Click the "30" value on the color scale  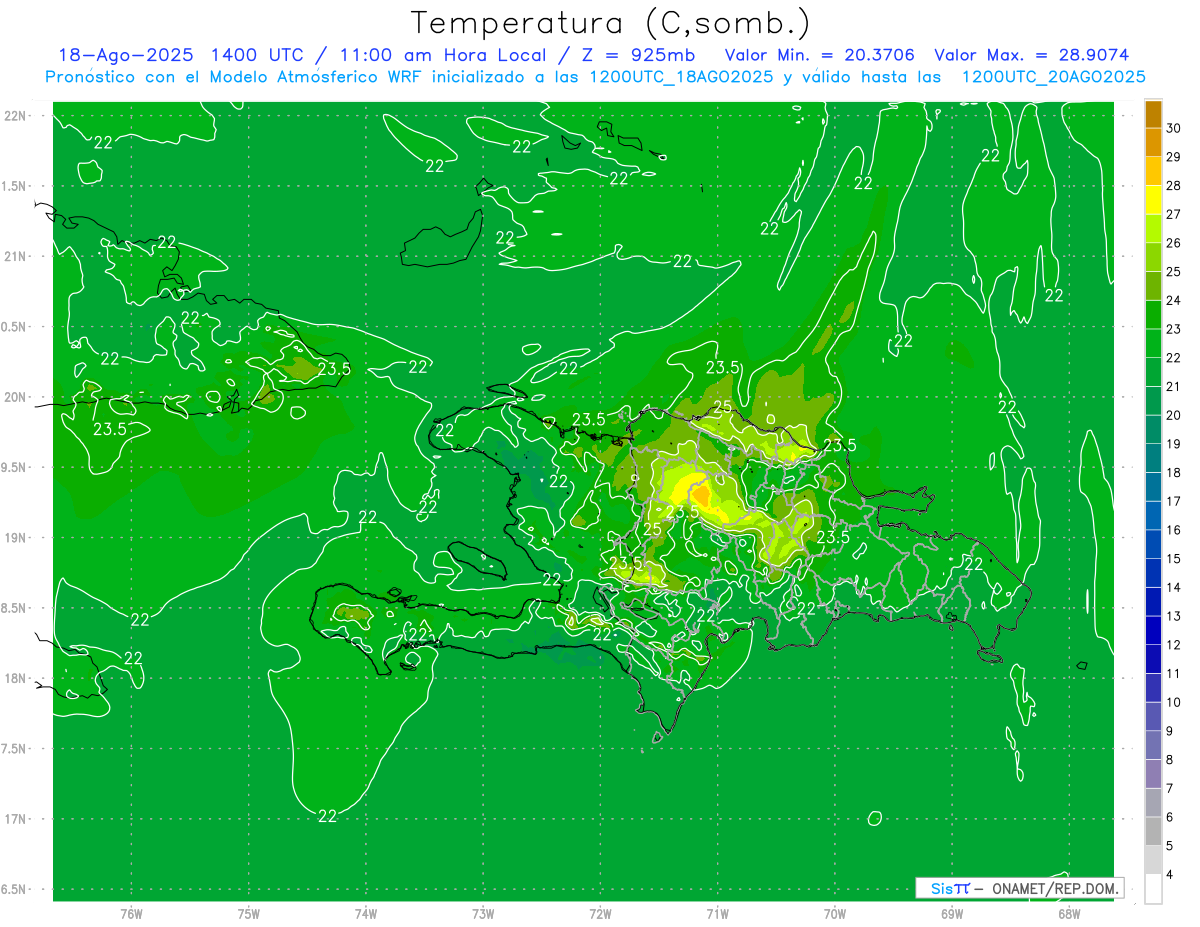tap(1174, 128)
